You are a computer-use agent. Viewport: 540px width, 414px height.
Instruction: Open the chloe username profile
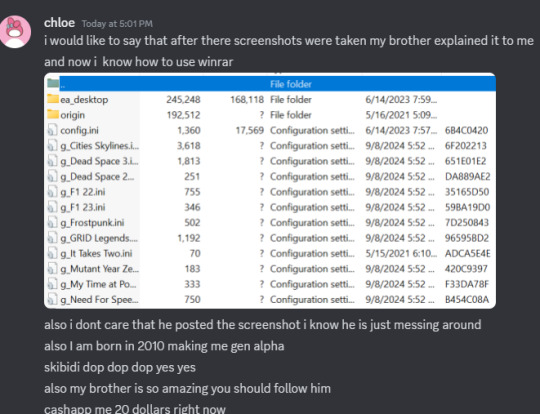click(59, 23)
